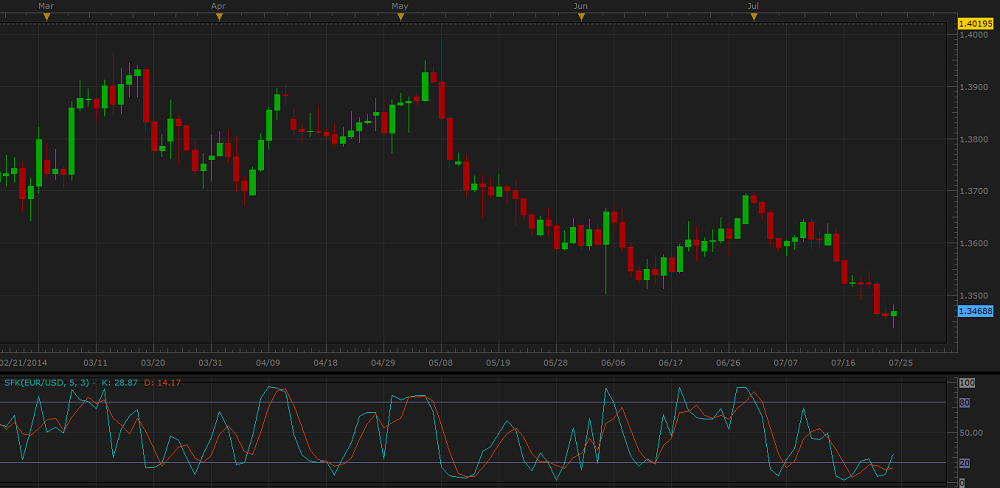
Task: Click the 20 oversold level label
Action: (x=965, y=463)
